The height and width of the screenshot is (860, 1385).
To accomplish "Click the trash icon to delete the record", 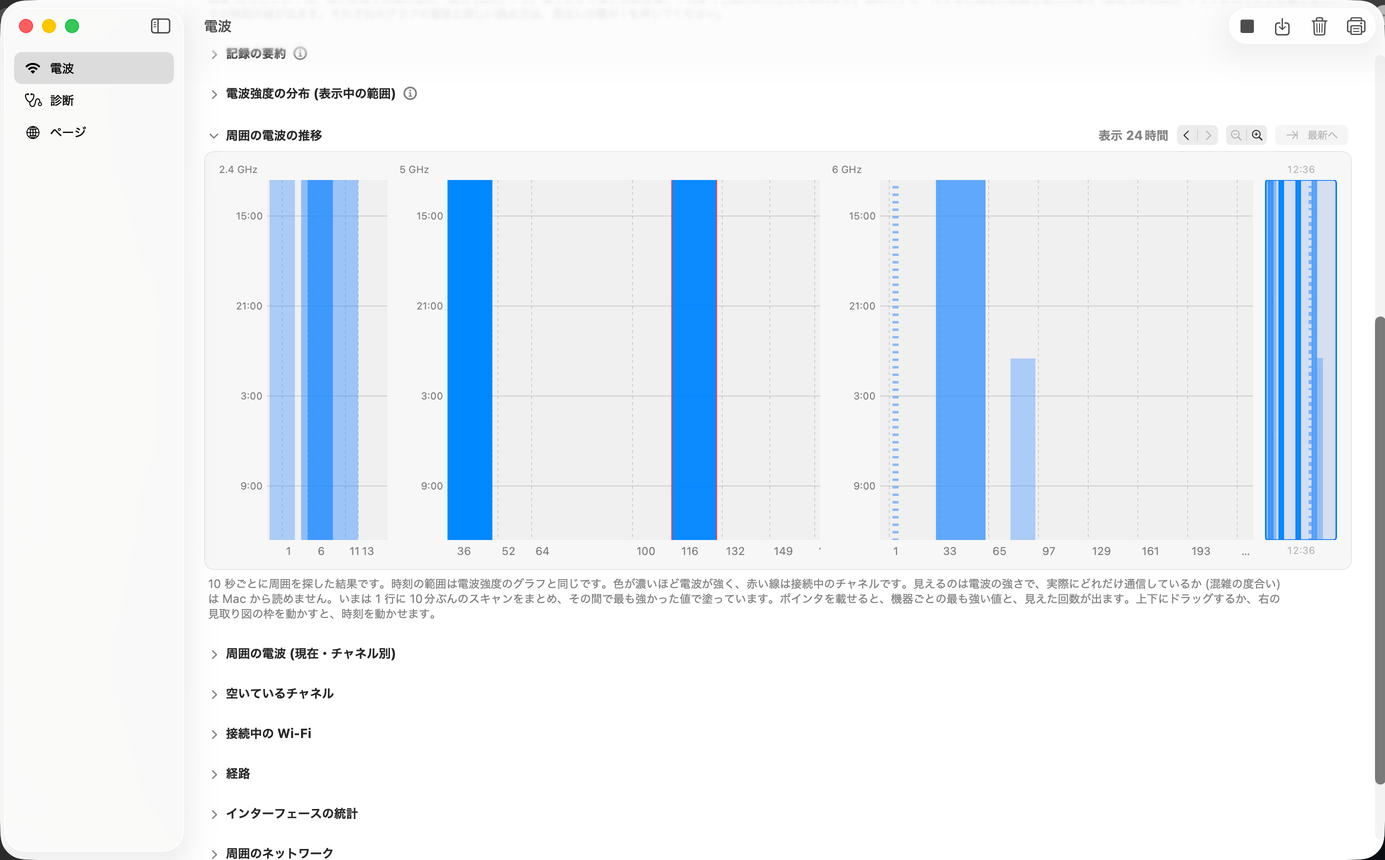I will [1319, 27].
